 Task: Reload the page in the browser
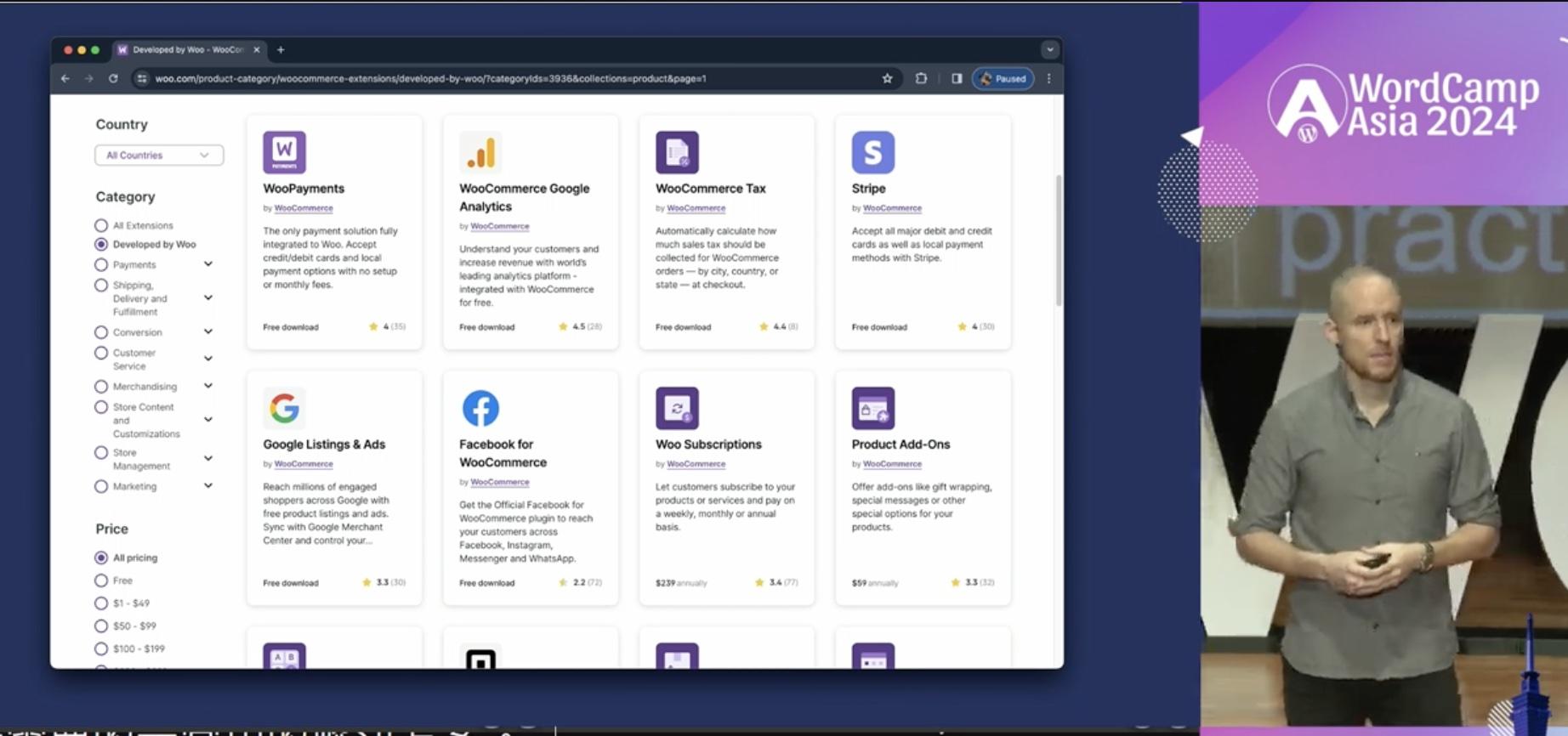(x=113, y=78)
